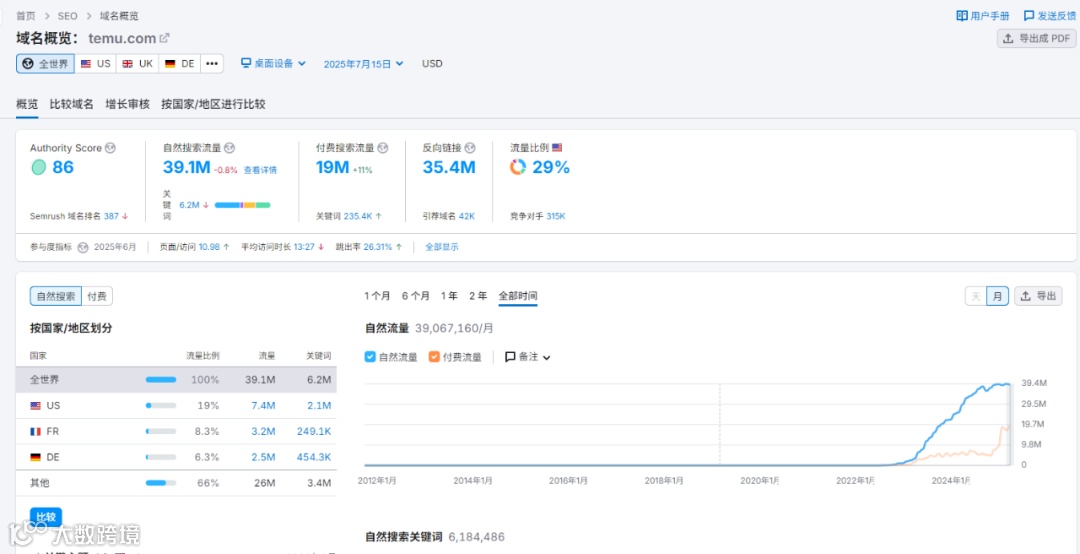
Task: Click the 全世界 traffic share bar
Action: 160,380
